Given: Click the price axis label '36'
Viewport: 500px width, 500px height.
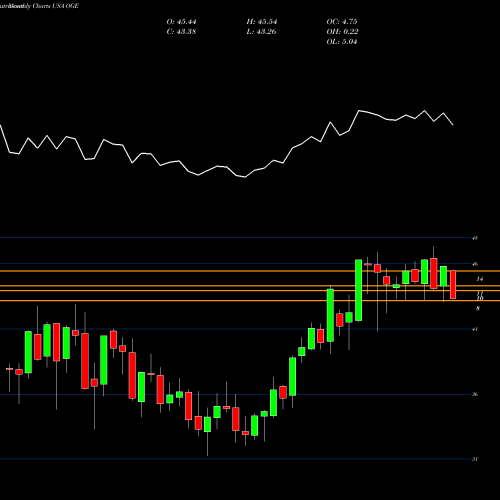Looking at the screenshot, I should (x=475, y=394).
